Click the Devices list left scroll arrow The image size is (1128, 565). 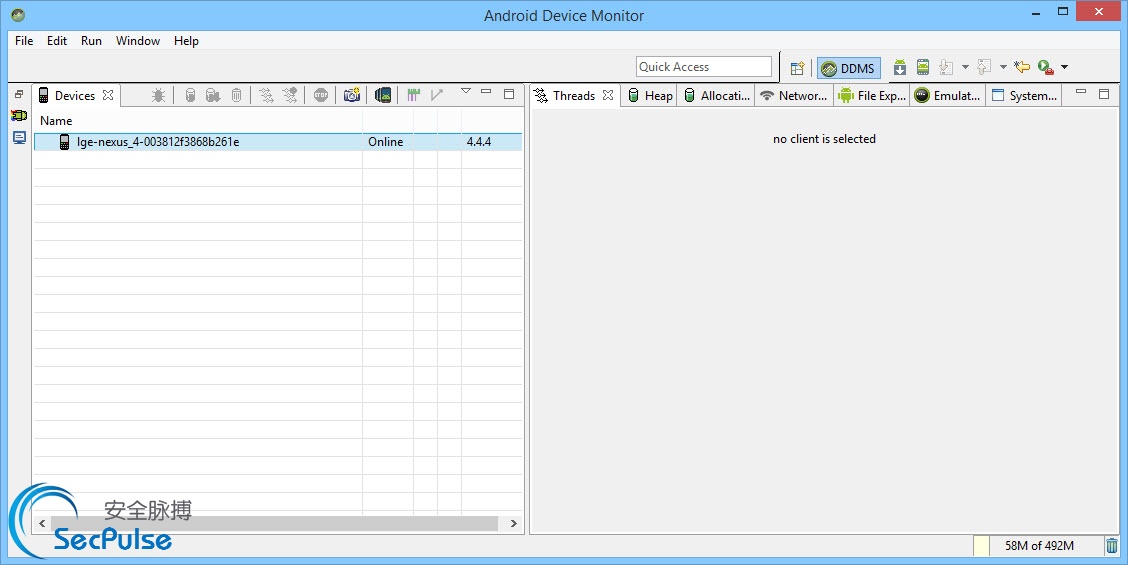pos(42,523)
